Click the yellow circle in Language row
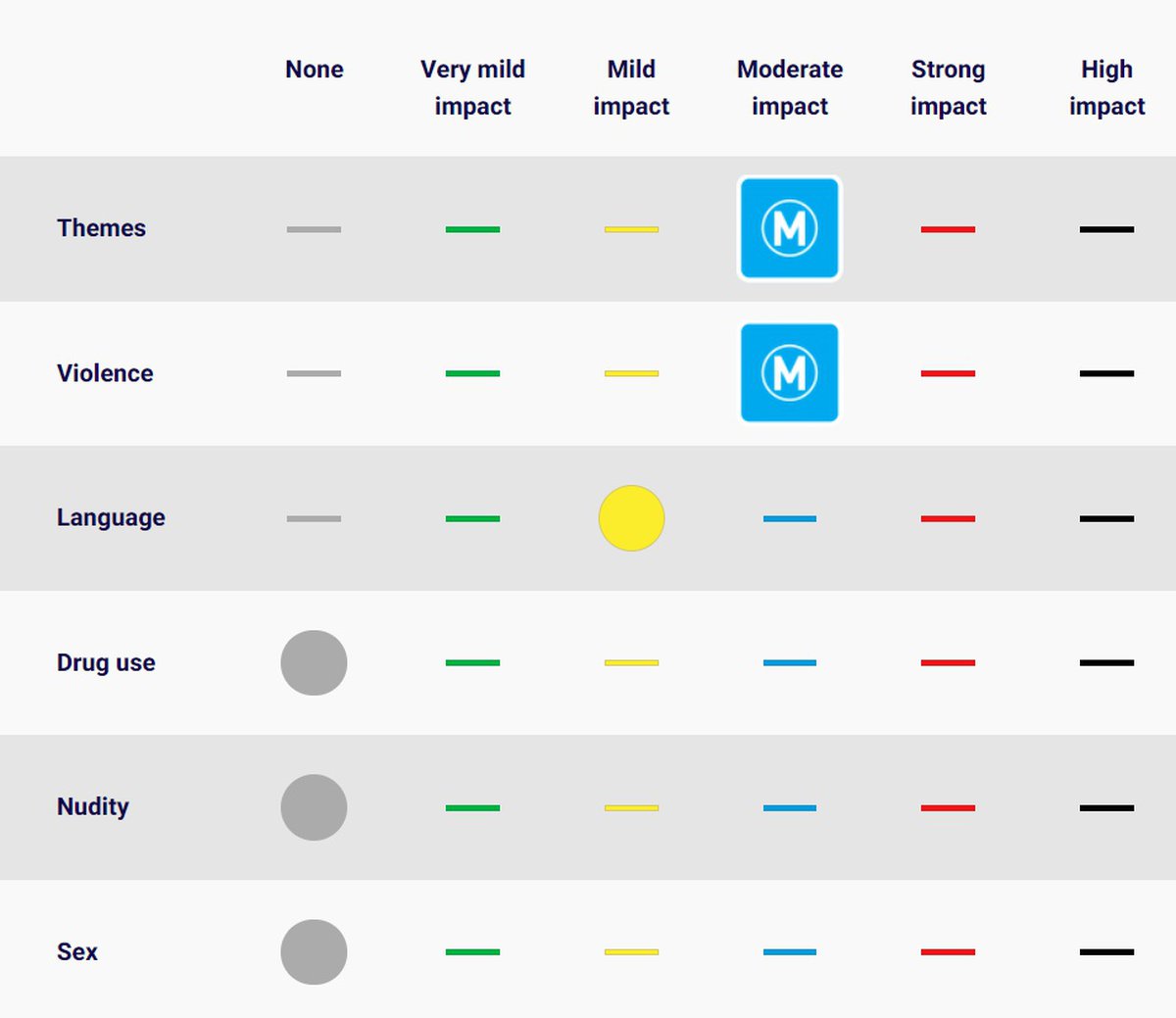Image resolution: width=1176 pixels, height=1018 pixels. (x=631, y=518)
